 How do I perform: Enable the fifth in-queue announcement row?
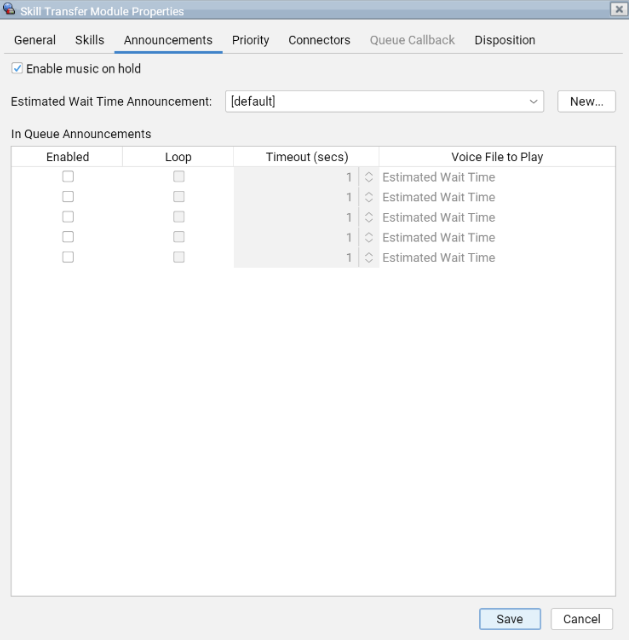coord(68,257)
